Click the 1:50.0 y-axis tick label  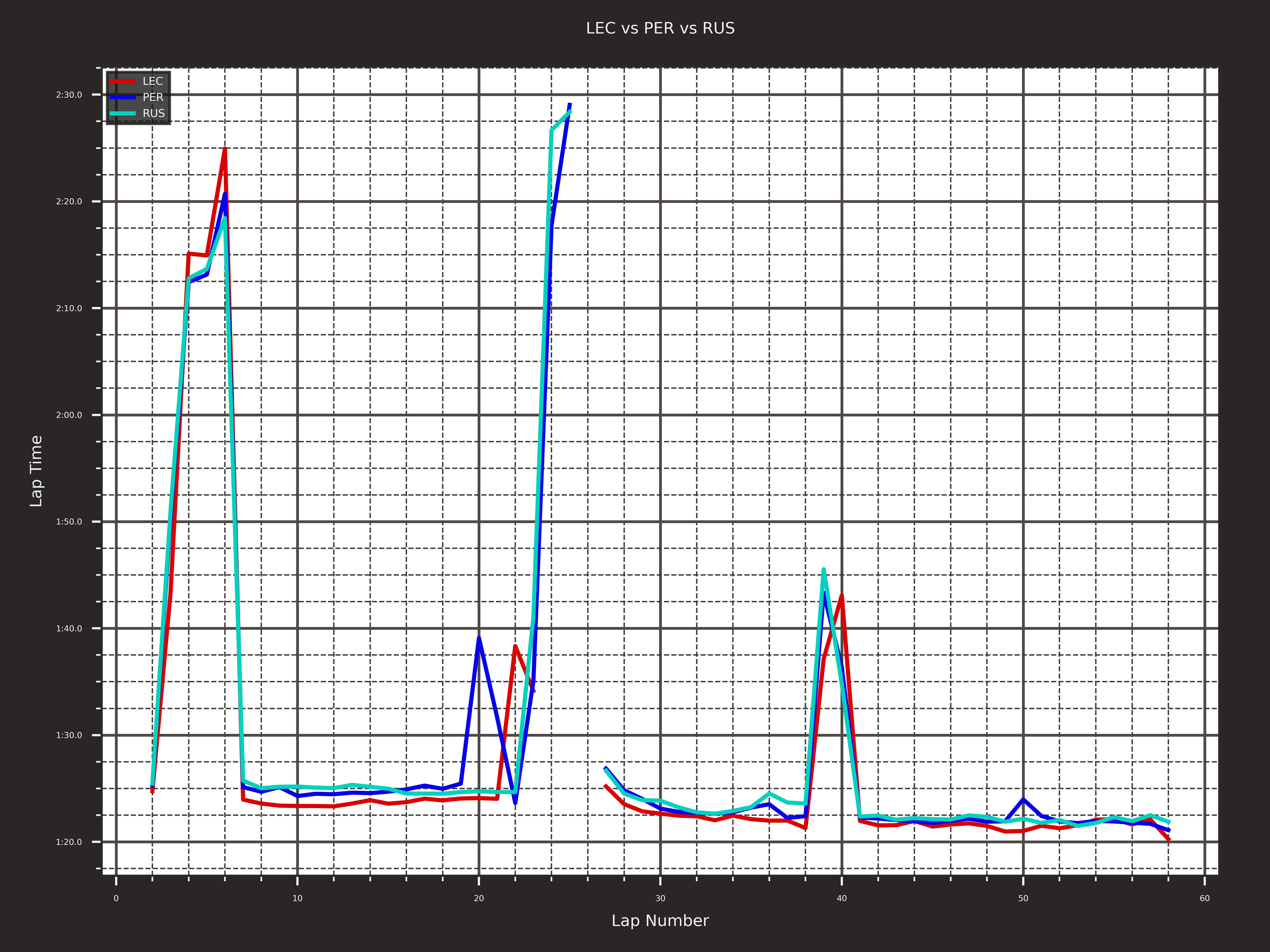click(69, 522)
